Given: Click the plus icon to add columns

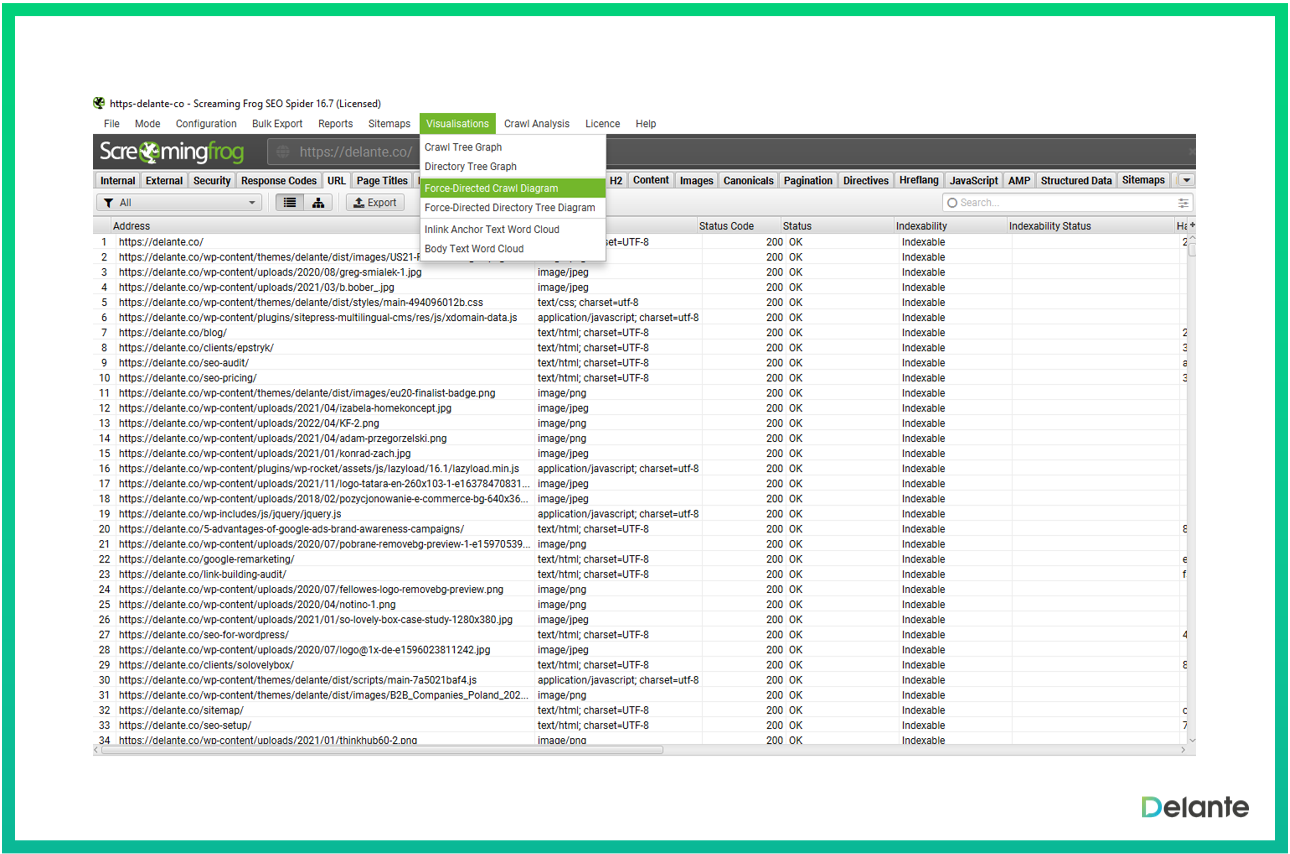Looking at the screenshot, I should pyautogui.click(x=1191, y=226).
